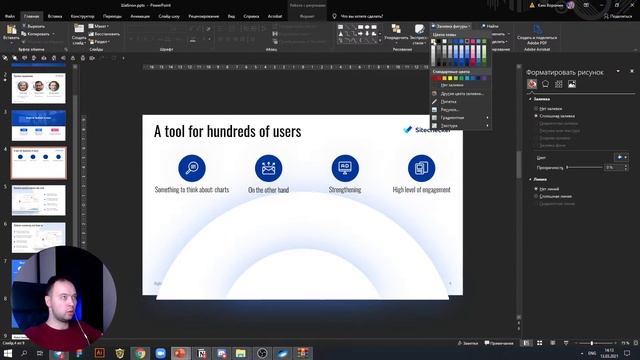Open the Size & Properties icon in the format pane

click(558, 84)
